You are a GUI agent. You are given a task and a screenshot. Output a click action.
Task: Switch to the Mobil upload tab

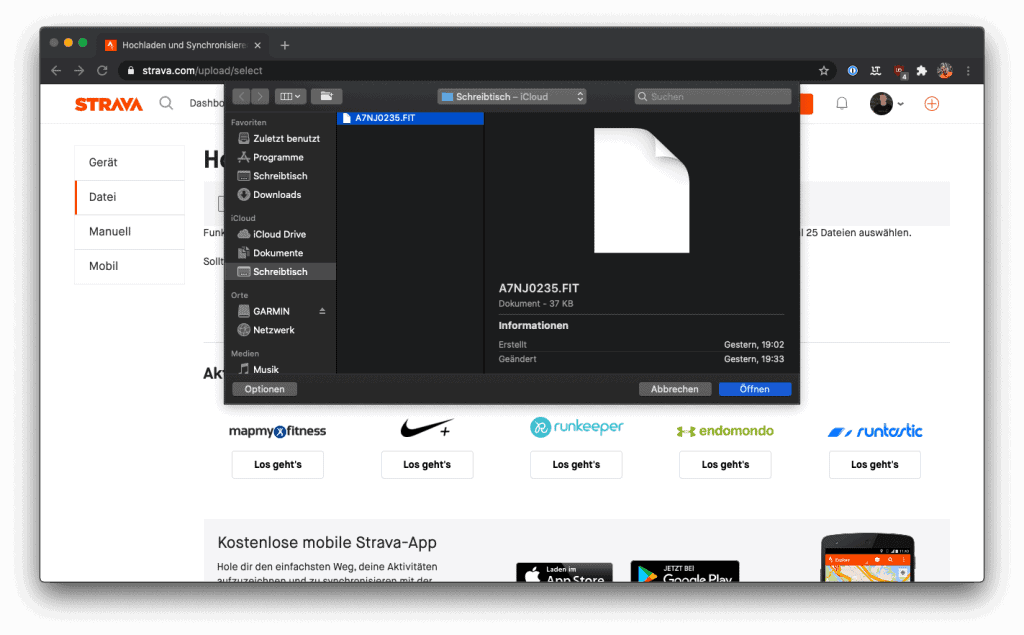coord(130,267)
